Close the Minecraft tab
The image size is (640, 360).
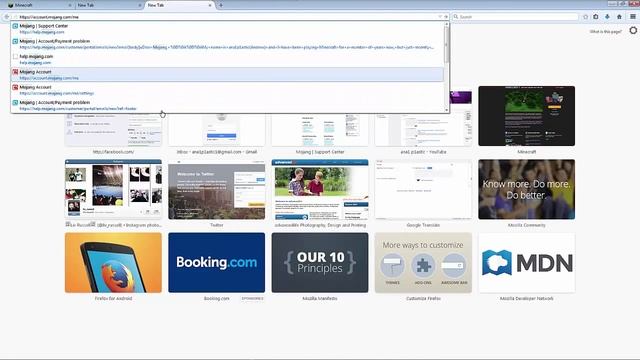pyautogui.click(x=70, y=5)
